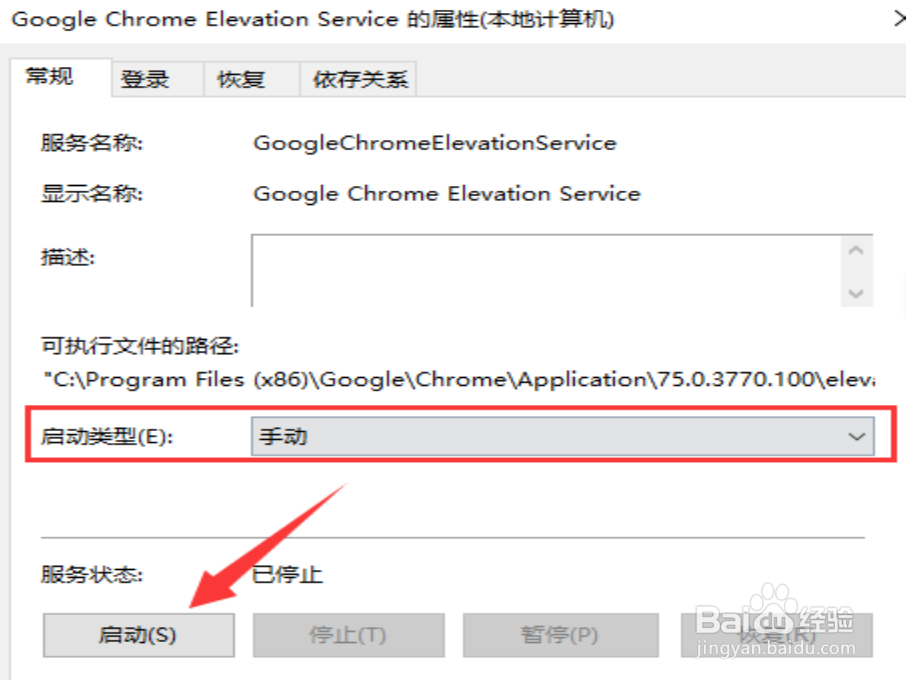The image size is (906, 680).
Task: Open the 登录 tab
Action: [158, 79]
